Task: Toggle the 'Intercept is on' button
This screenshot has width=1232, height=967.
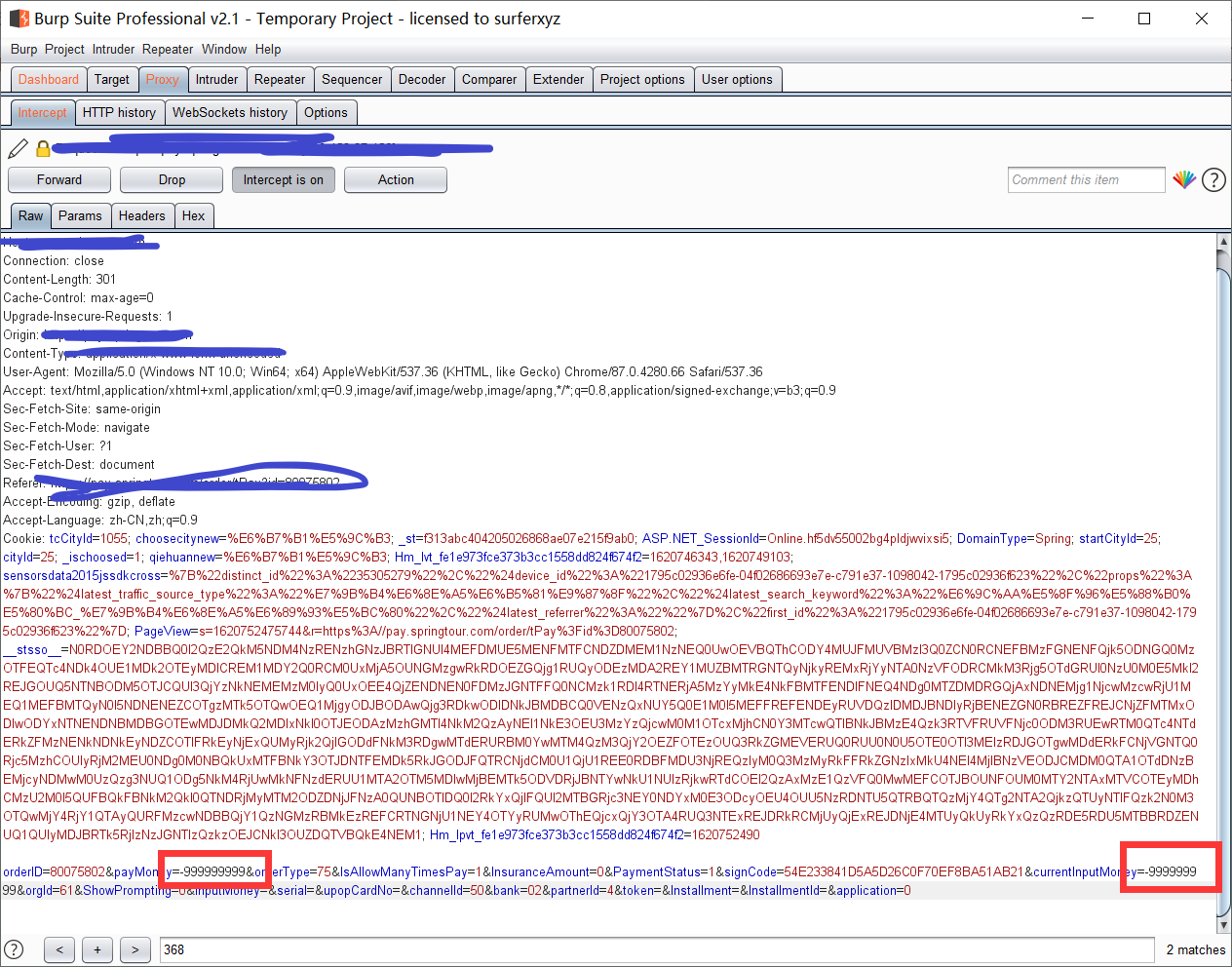Action: pos(284,180)
